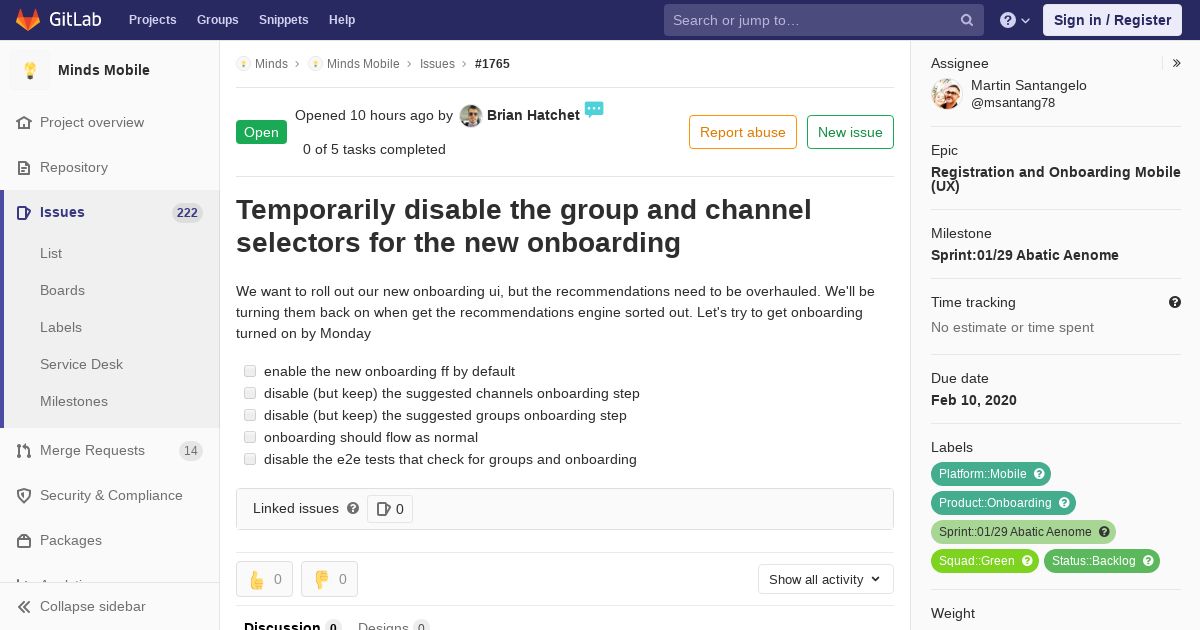Click the collapse sidebar double-chevron icon
Viewport: 1200px width, 630px height.
pyautogui.click(x=24, y=606)
